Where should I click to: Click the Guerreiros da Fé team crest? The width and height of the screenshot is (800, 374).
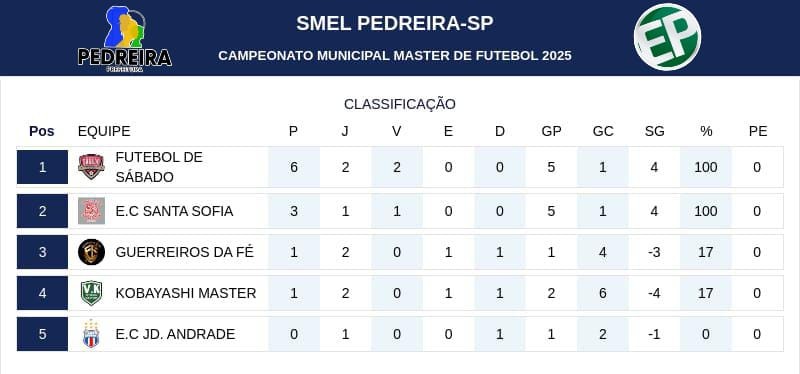(91, 252)
